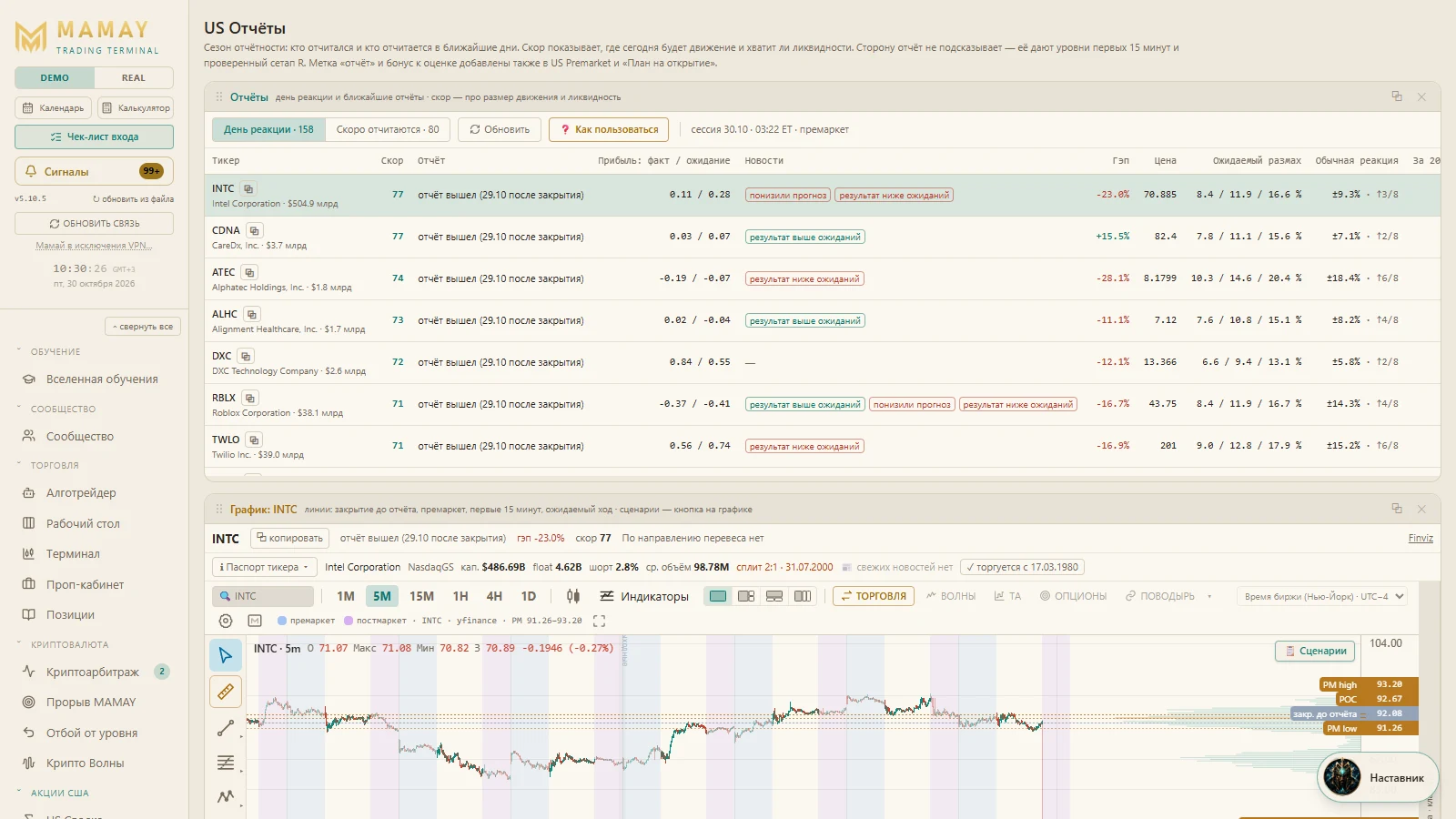
Task: Select the 15M timeframe
Action: tap(421, 596)
